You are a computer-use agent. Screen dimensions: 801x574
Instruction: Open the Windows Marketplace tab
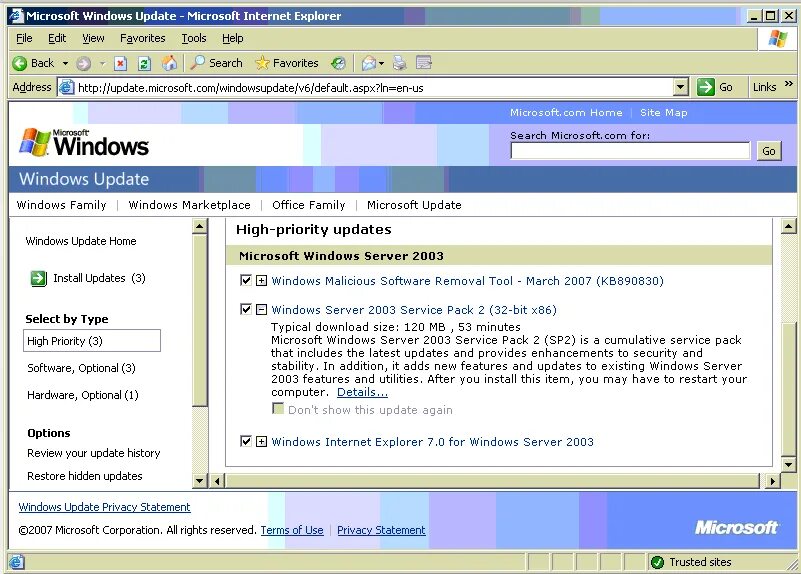190,205
